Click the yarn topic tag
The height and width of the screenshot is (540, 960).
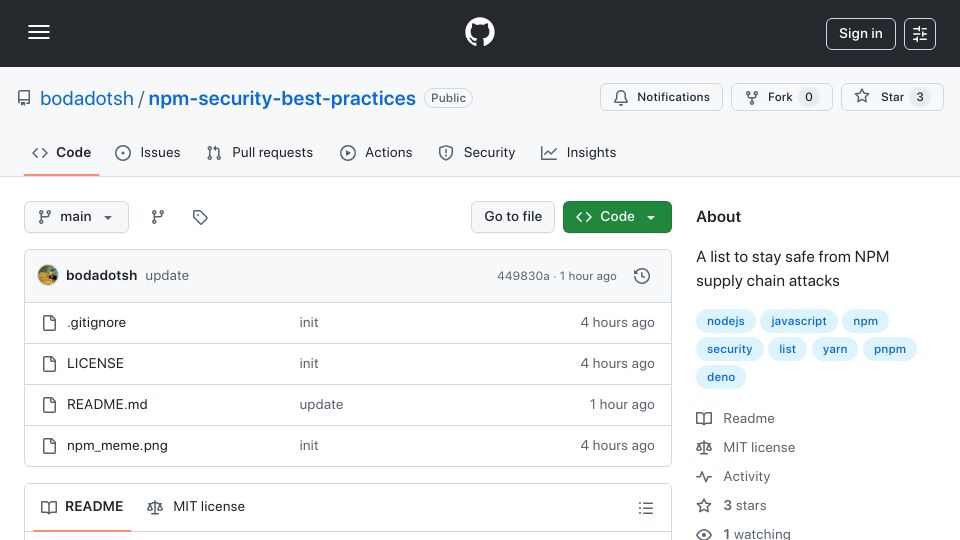pos(834,349)
